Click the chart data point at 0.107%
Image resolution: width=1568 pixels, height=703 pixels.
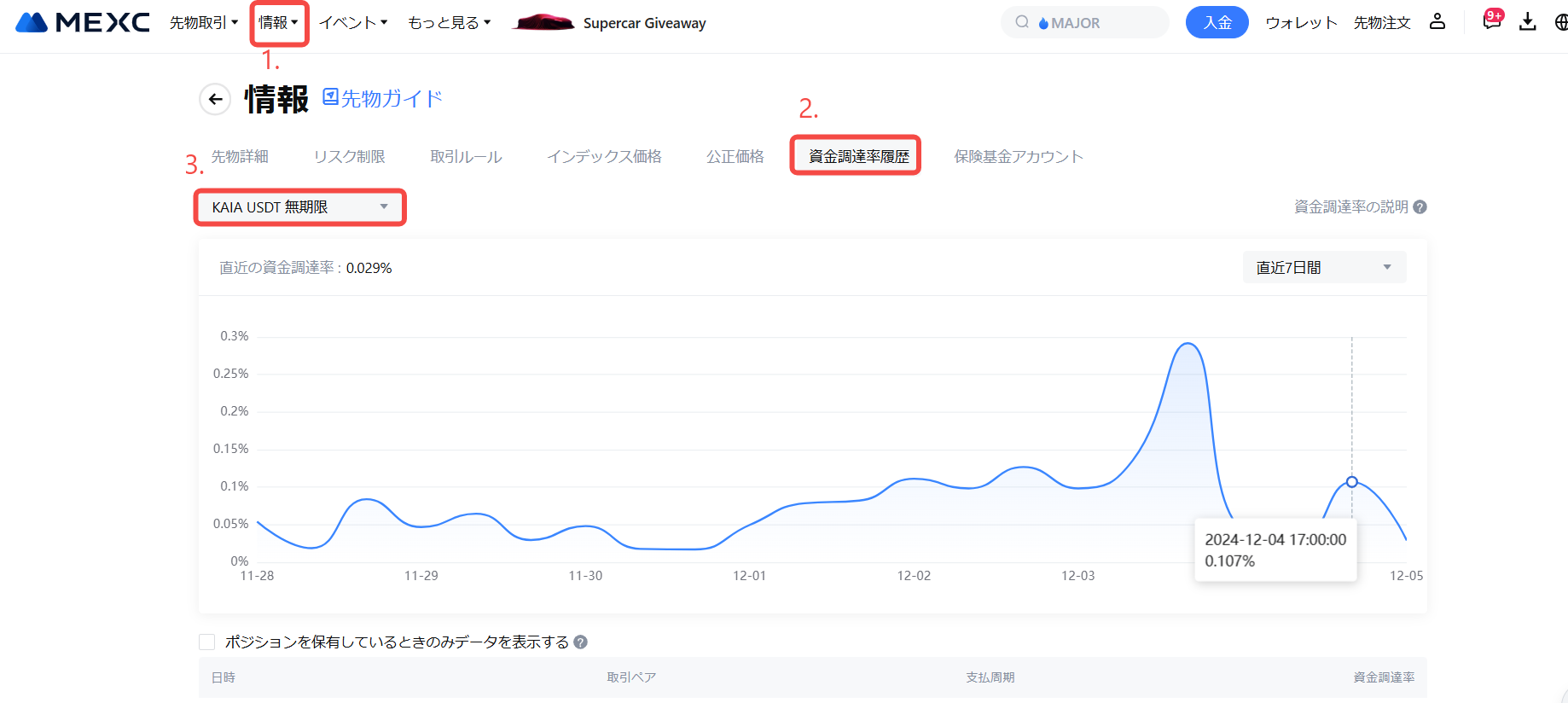point(1352,482)
